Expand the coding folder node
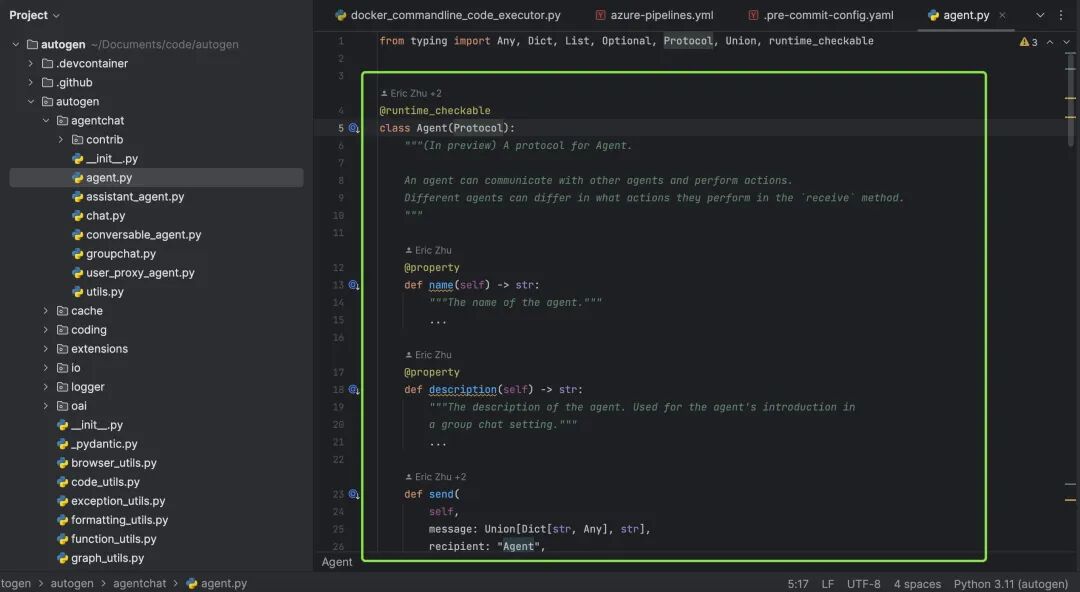Screen dimensions: 1080x592 (46, 330)
